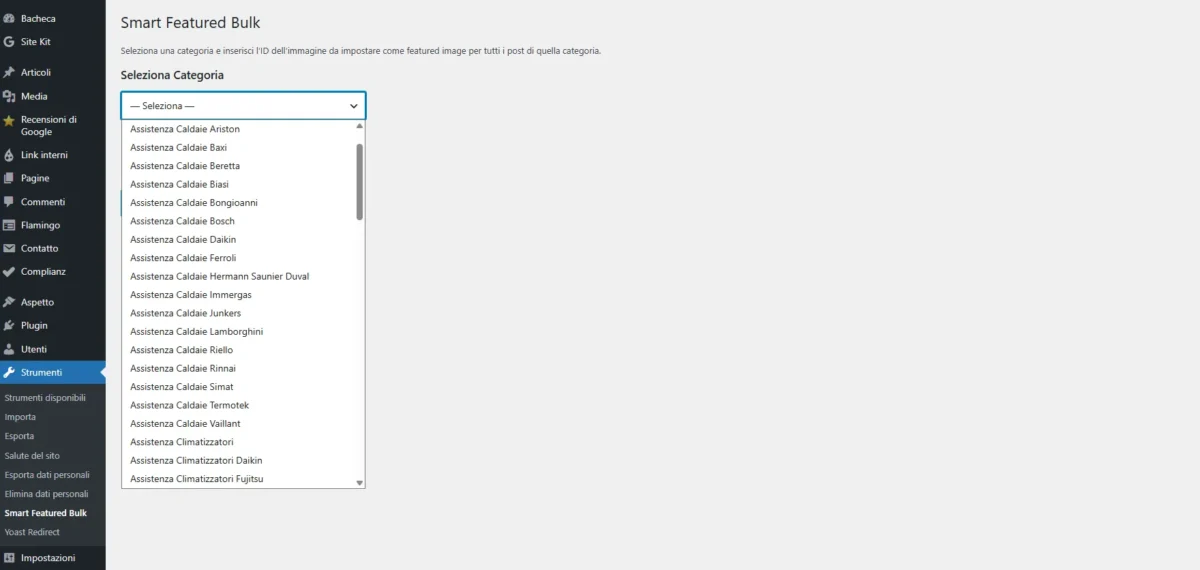
Task: Go to Pagine in sidebar
Action: point(35,178)
